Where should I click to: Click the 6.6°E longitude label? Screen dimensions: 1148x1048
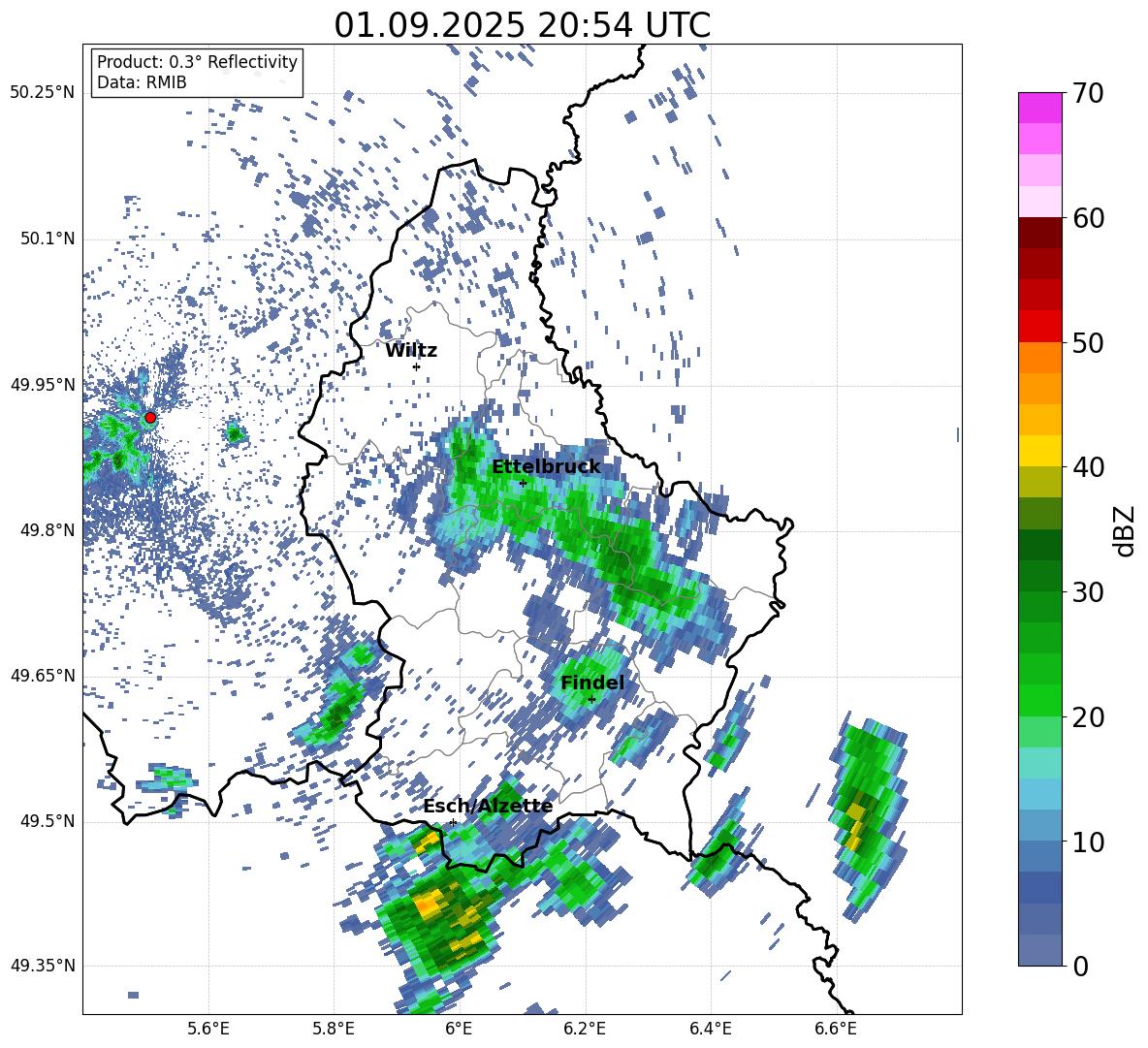point(836,1029)
